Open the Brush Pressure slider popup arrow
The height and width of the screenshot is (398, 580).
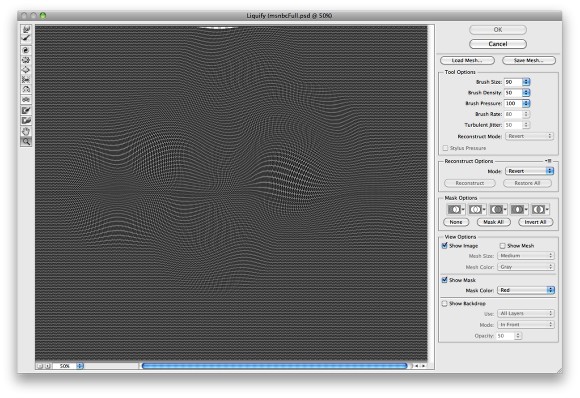click(x=526, y=103)
